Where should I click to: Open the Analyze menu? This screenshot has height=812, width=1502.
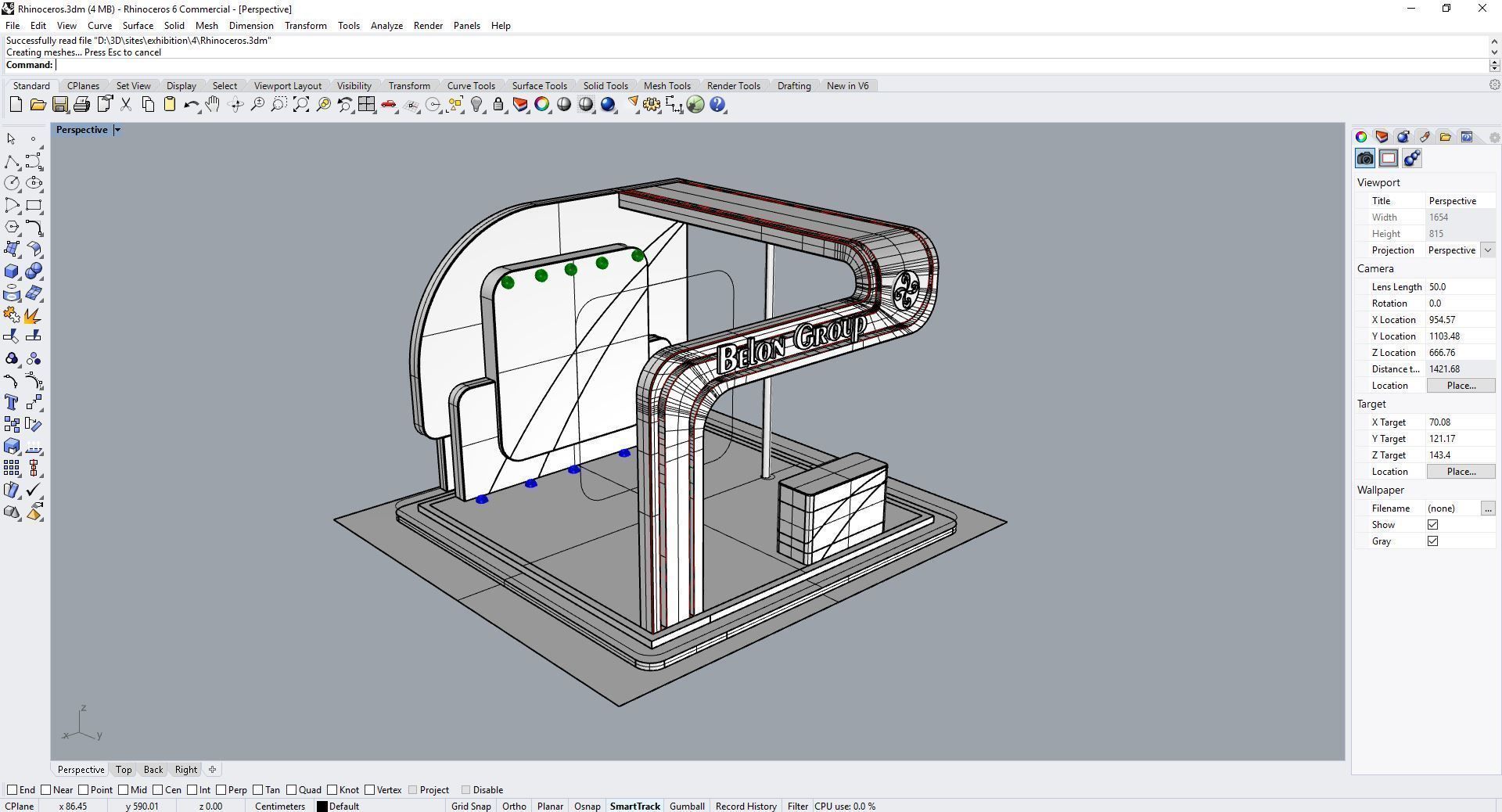tap(386, 26)
